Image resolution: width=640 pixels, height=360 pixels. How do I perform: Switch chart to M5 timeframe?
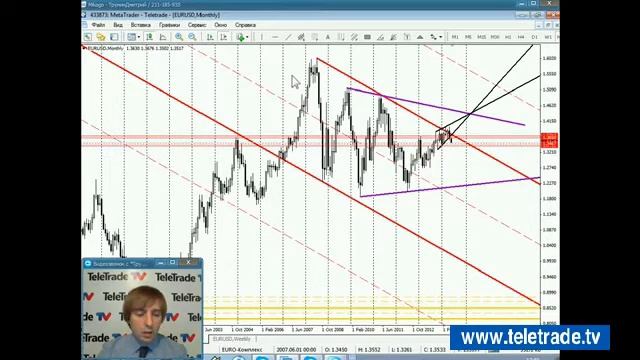coord(468,37)
